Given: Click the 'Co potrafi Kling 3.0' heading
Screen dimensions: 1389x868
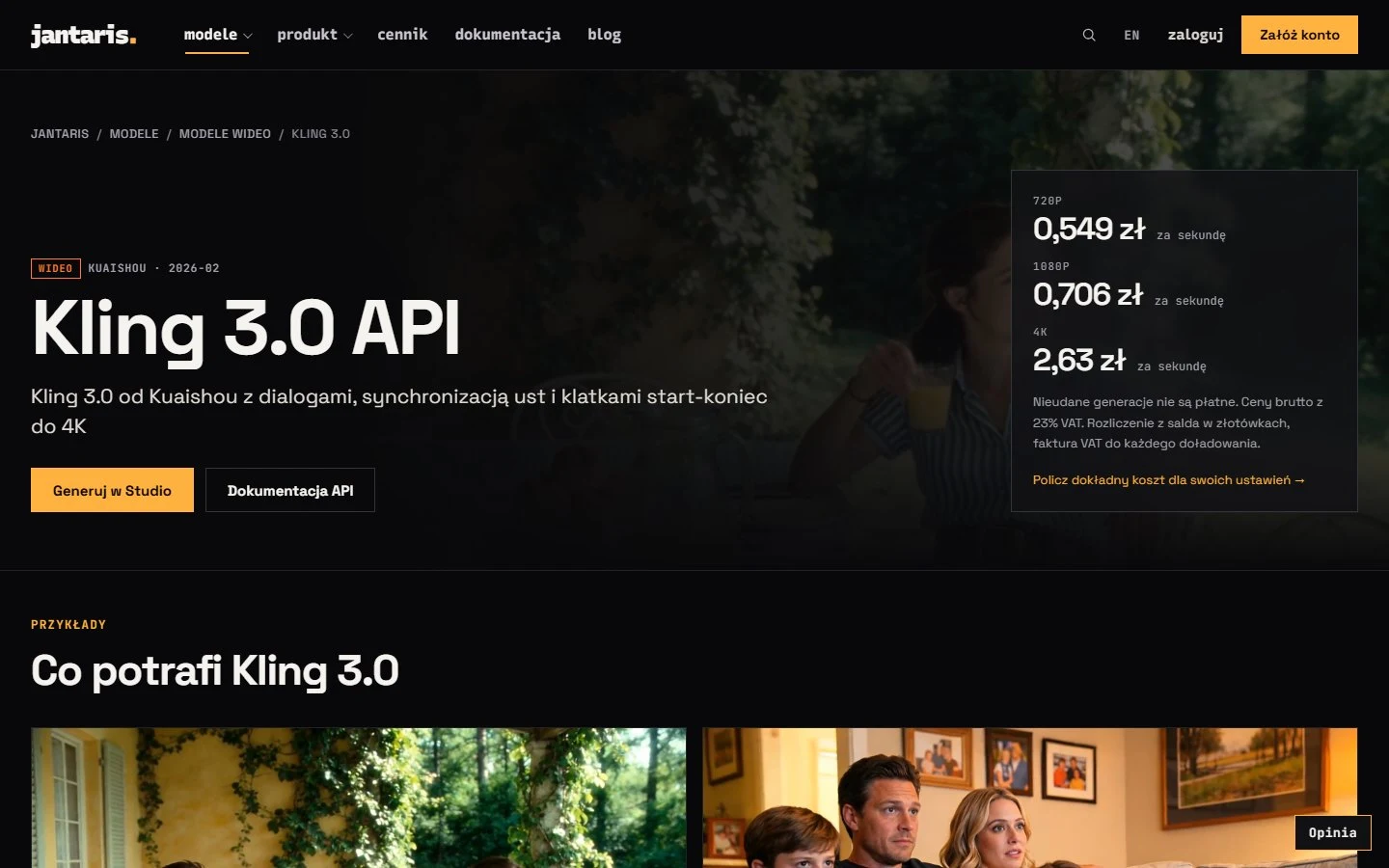Looking at the screenshot, I should click(x=215, y=670).
